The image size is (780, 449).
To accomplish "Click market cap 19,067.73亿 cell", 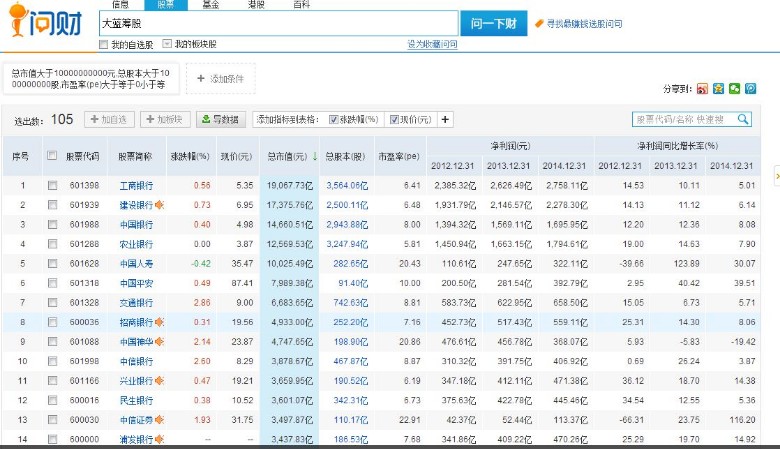I will pyautogui.click(x=290, y=185).
